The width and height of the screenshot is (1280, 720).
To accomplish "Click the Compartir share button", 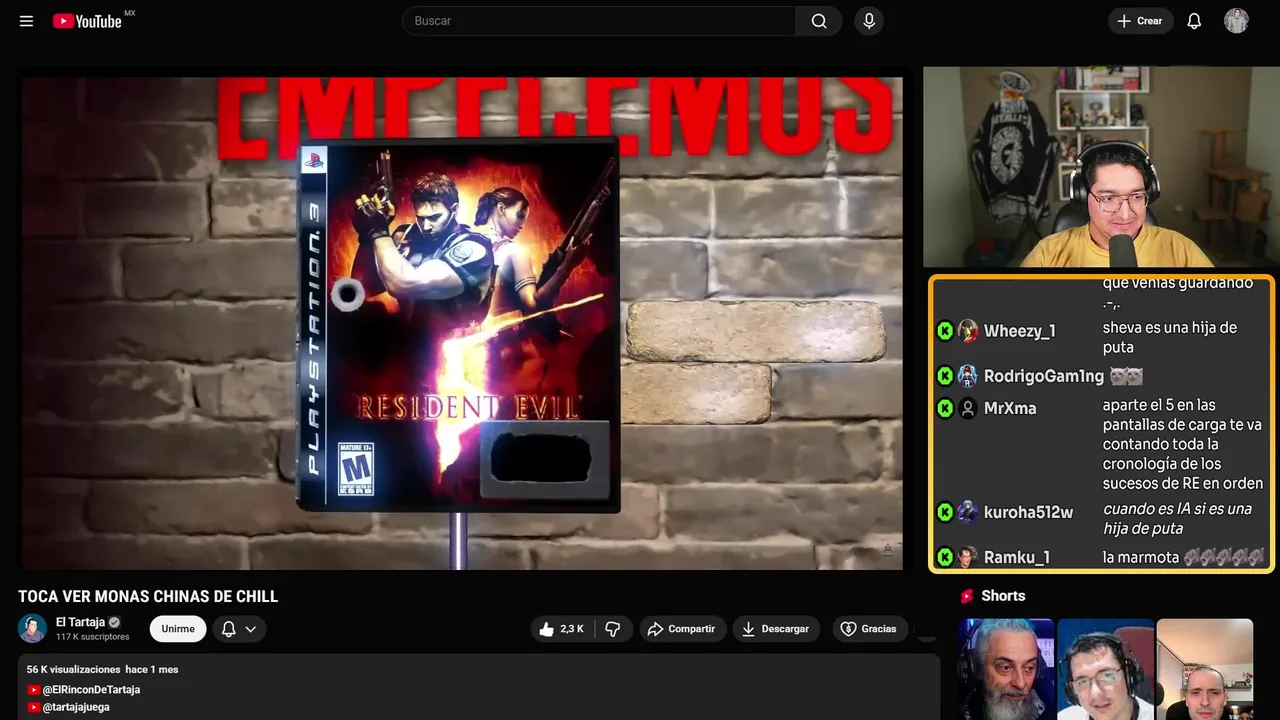I will coord(683,629).
